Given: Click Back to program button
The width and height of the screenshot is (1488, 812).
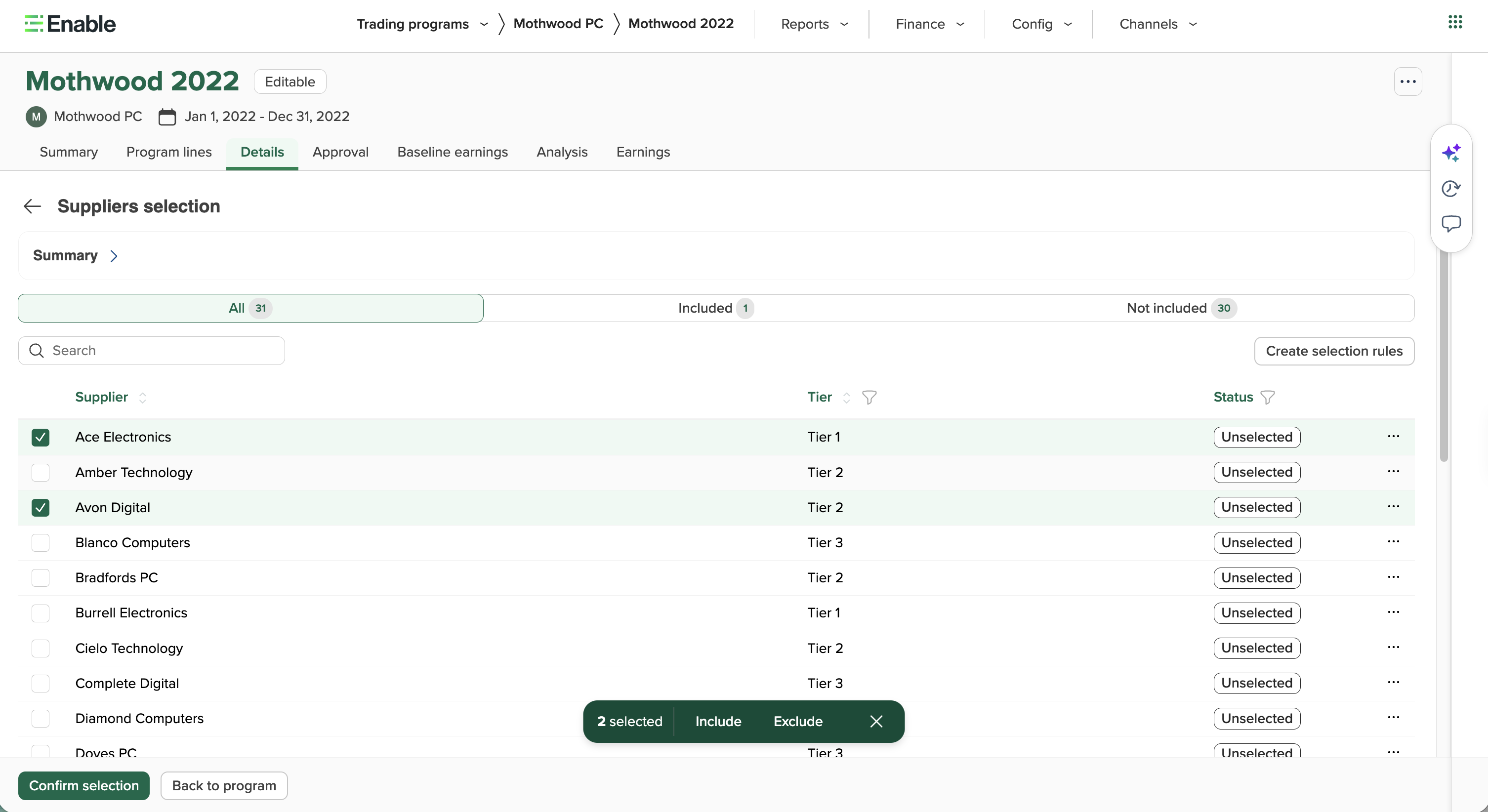Looking at the screenshot, I should (x=224, y=785).
